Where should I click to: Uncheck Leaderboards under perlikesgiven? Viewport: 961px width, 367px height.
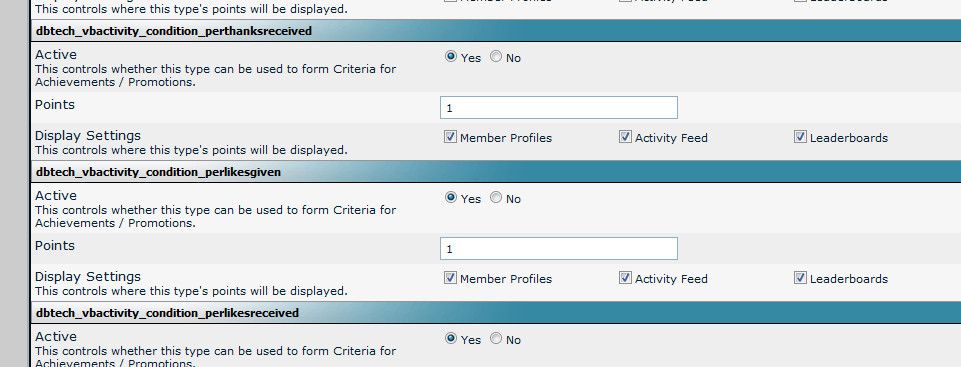click(800, 278)
